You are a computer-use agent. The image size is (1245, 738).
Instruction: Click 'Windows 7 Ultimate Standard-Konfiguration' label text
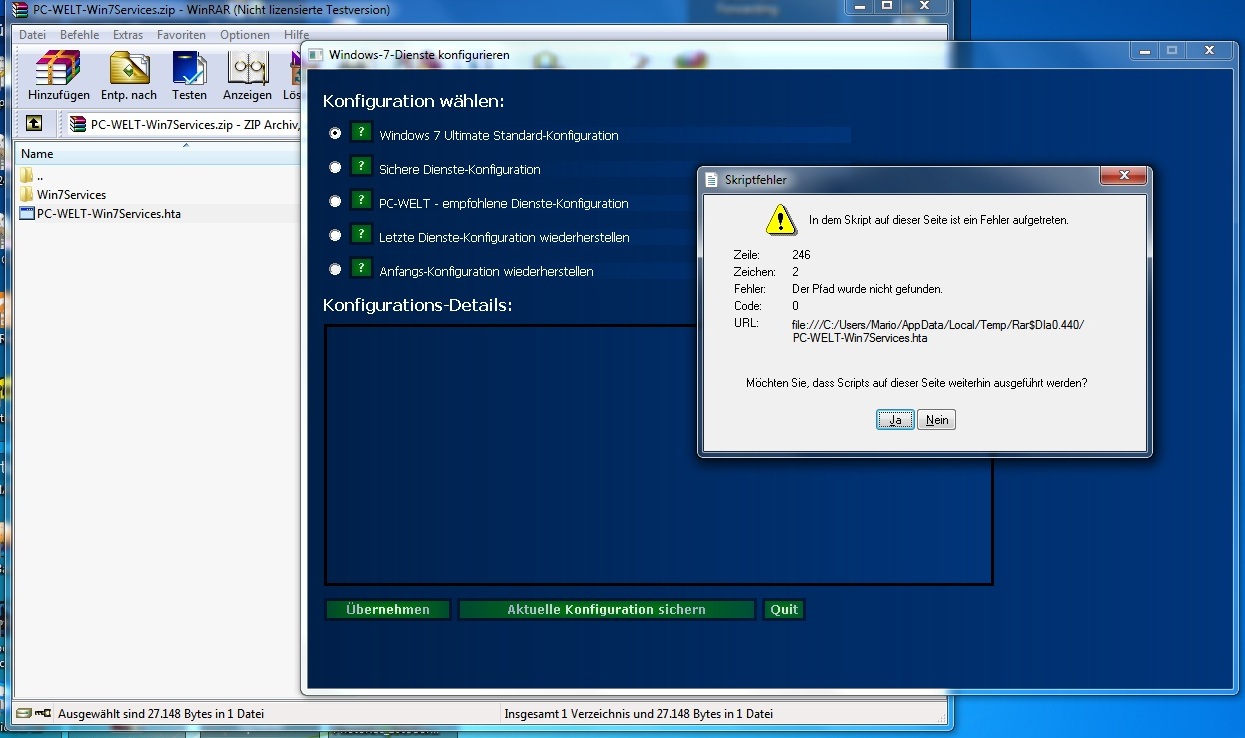tap(499, 135)
